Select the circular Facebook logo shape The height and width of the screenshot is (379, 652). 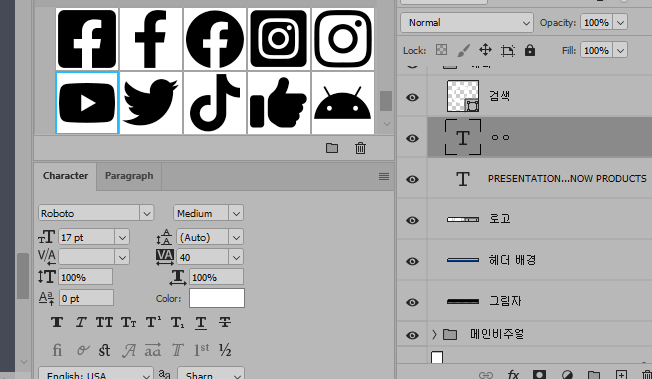pyautogui.click(x=215, y=39)
